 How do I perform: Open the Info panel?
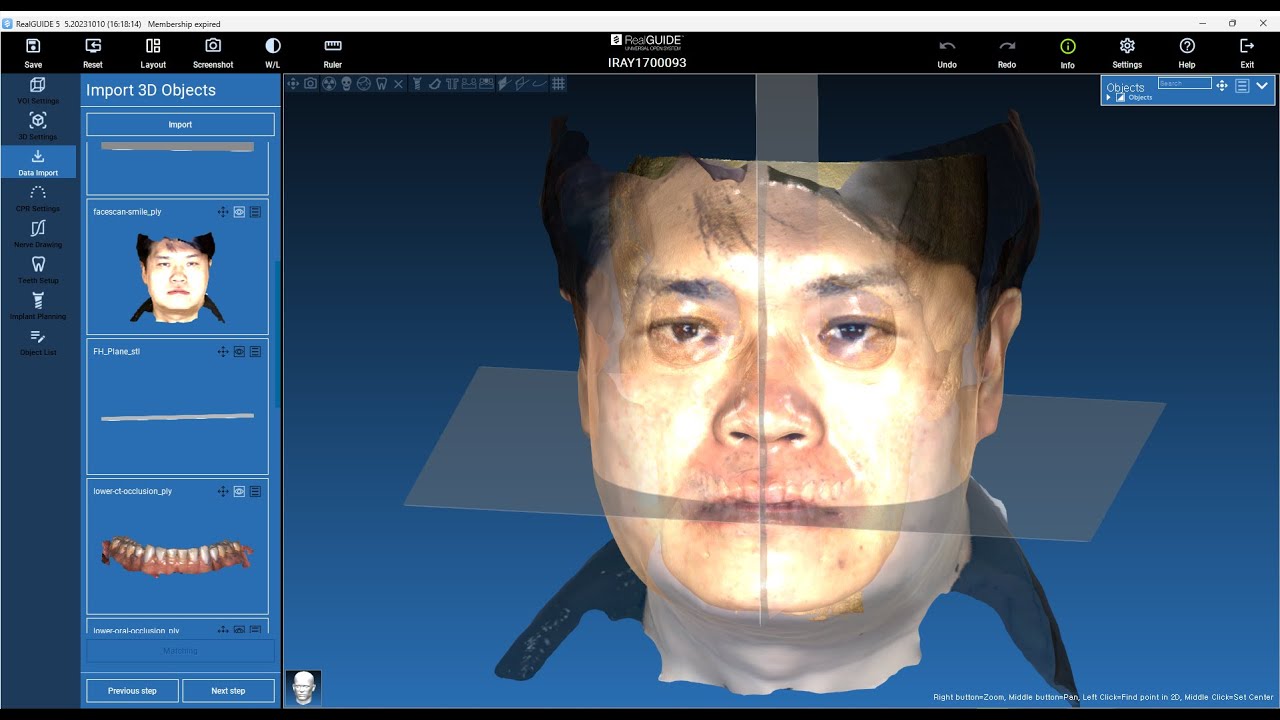[x=1068, y=46]
